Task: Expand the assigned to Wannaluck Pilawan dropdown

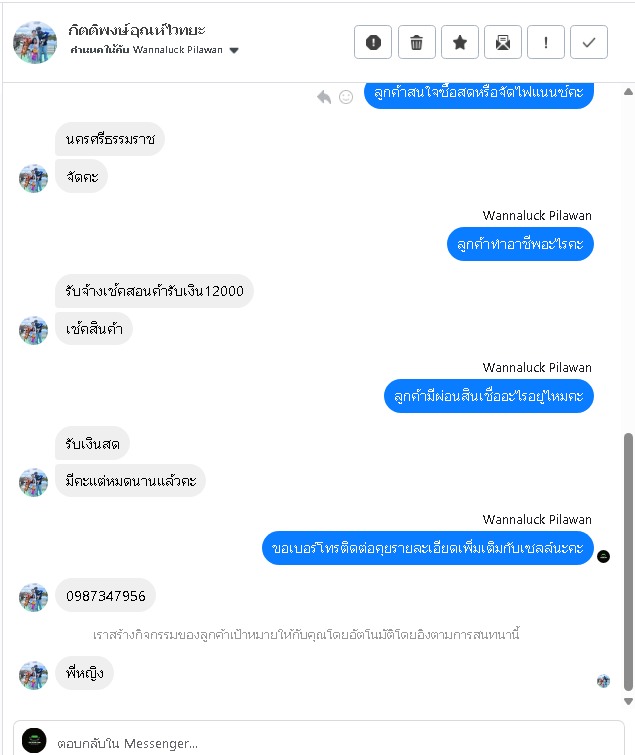Action: (234, 50)
